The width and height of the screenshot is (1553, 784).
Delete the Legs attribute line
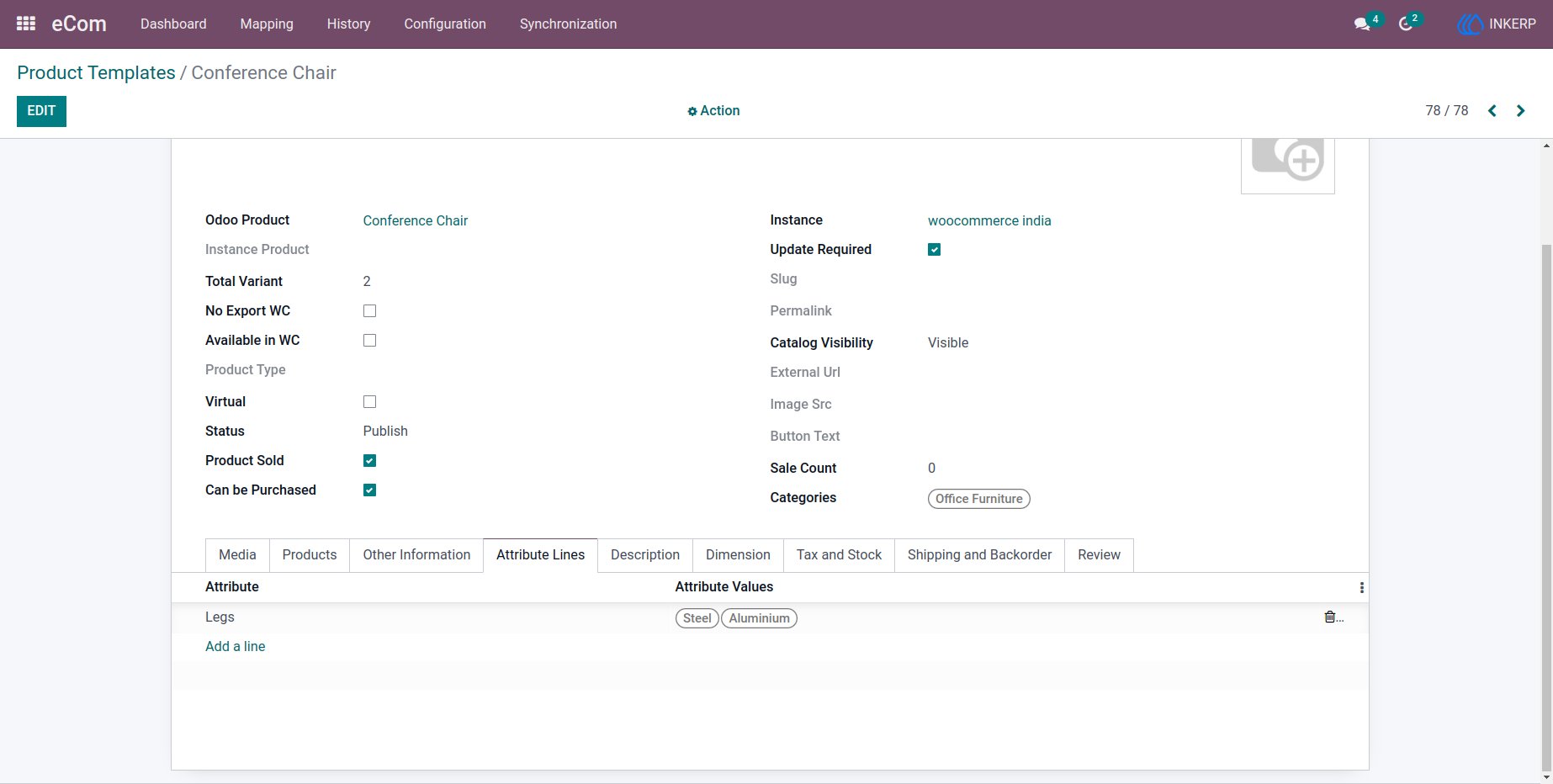point(1330,617)
